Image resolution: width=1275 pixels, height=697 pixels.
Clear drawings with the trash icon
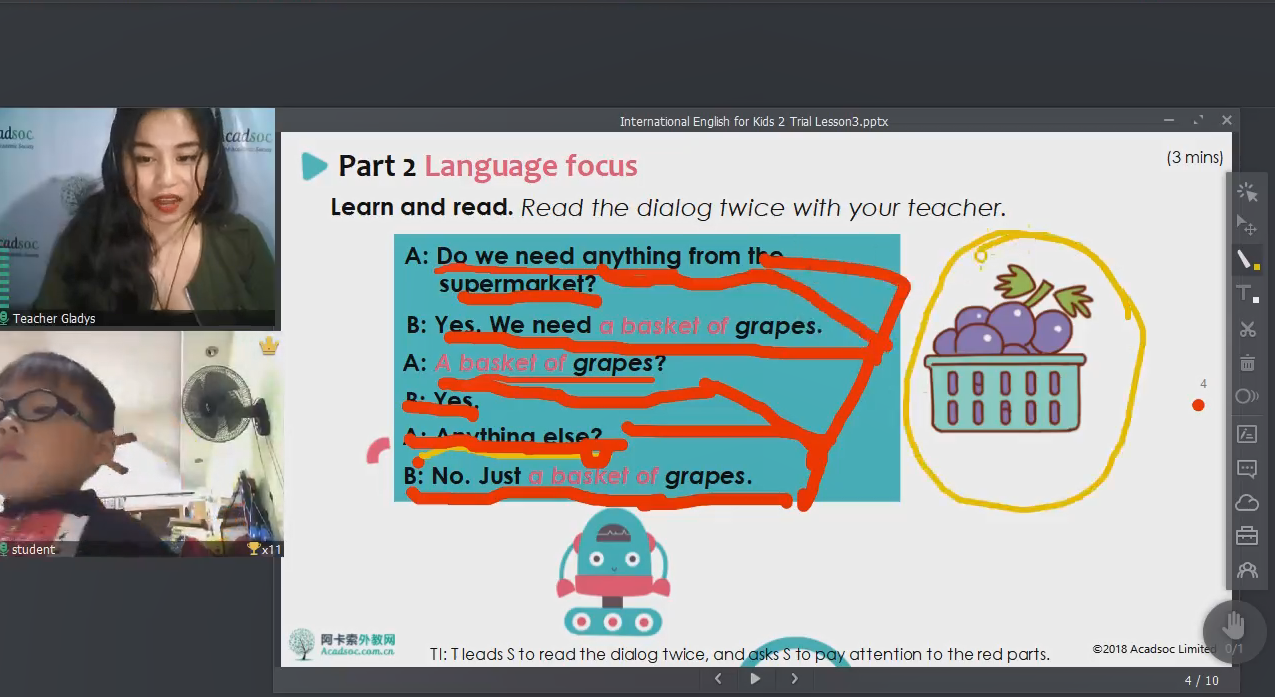click(x=1247, y=363)
